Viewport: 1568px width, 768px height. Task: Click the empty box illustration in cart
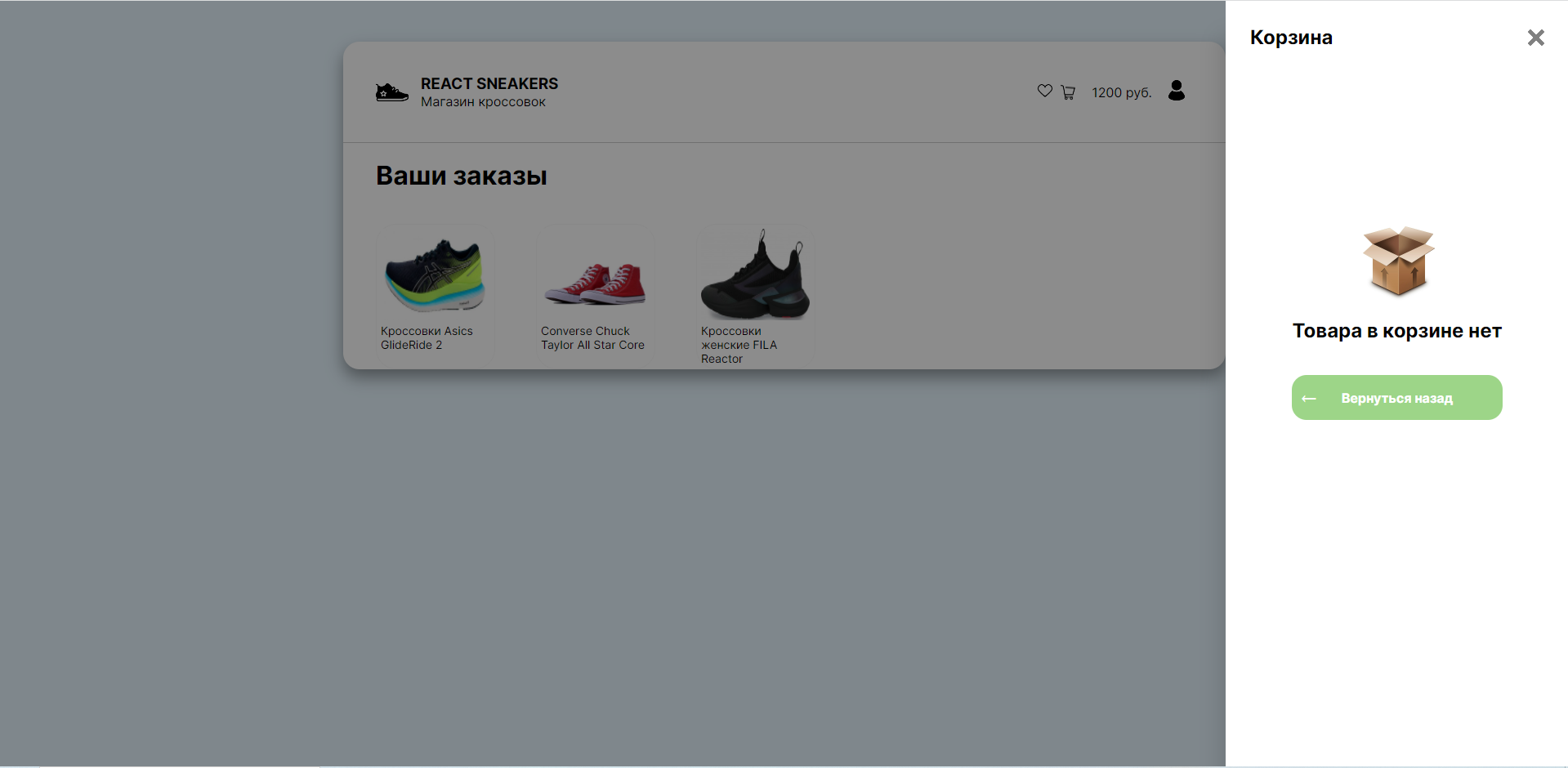tap(1398, 261)
